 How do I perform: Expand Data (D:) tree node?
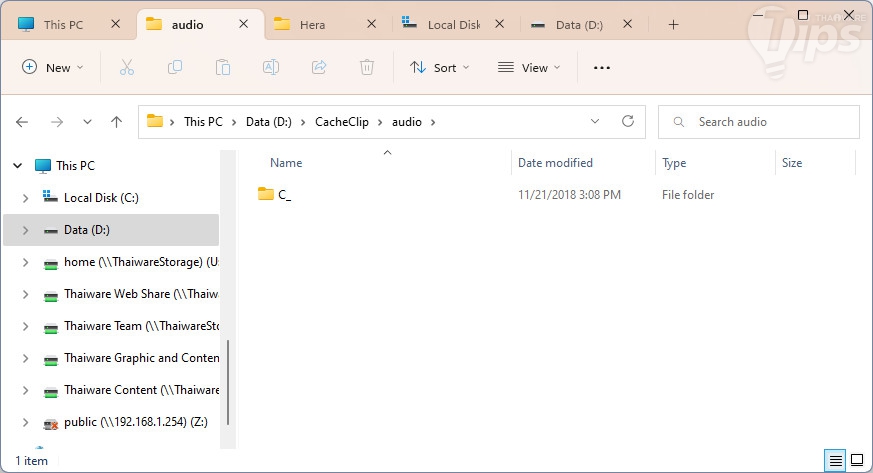25,230
